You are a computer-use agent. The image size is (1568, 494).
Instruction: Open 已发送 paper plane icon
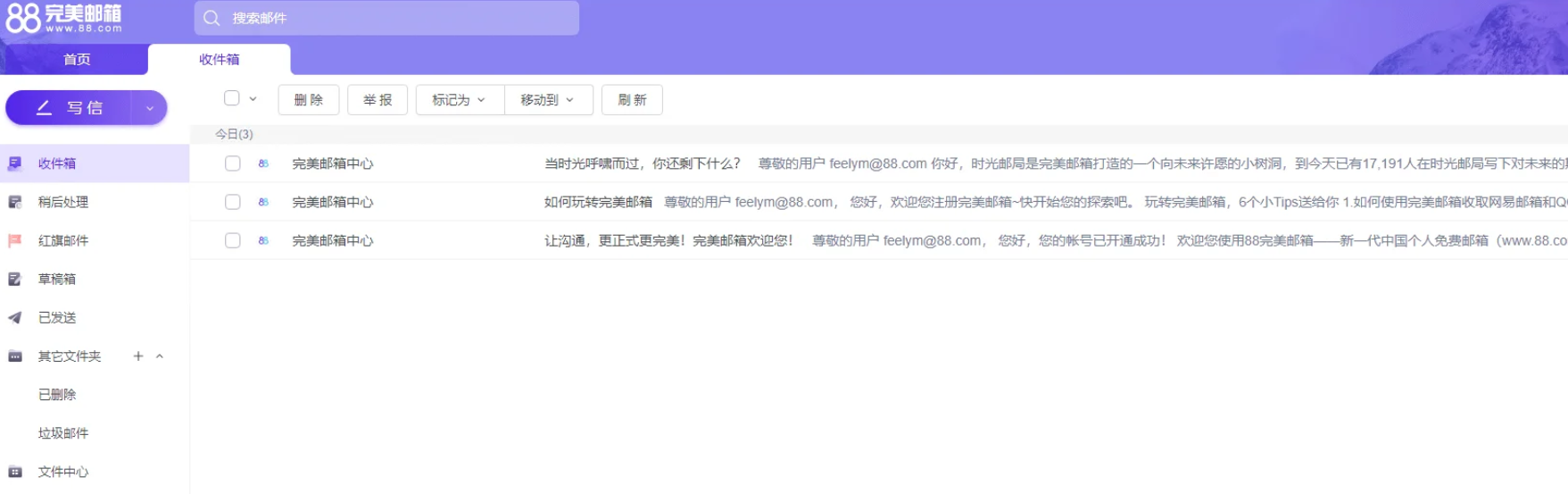pos(15,317)
